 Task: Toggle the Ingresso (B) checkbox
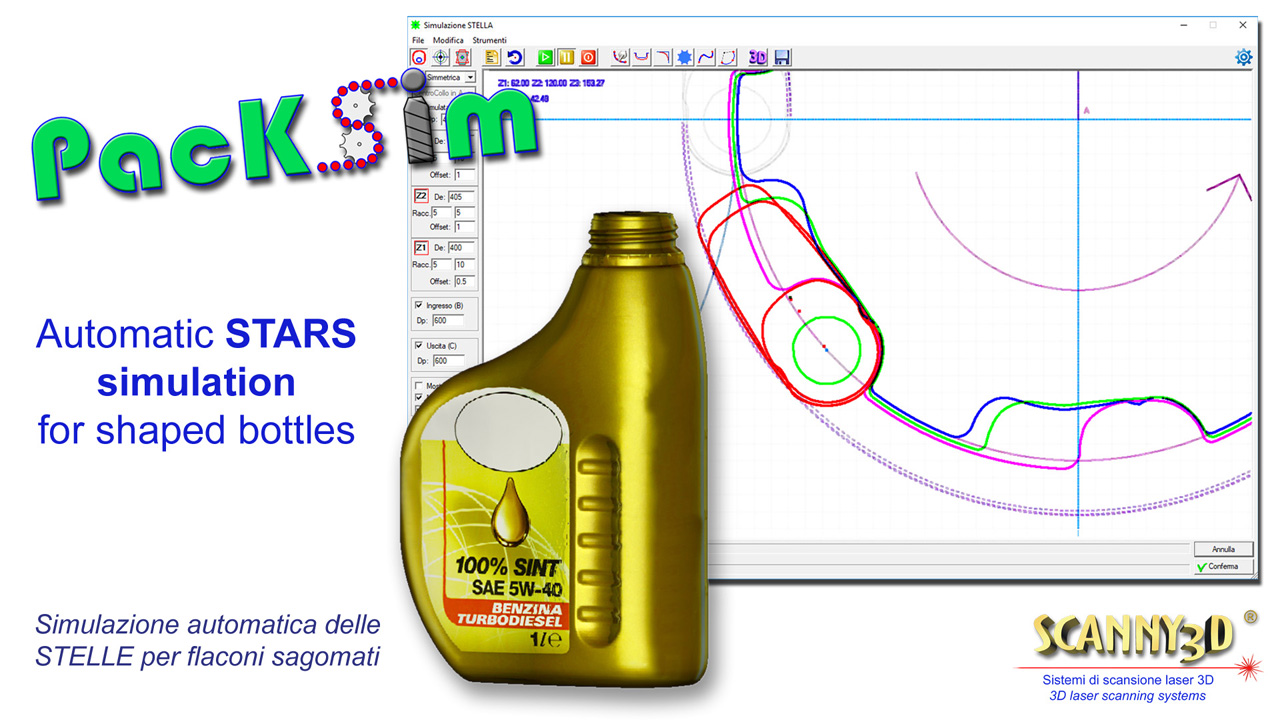[419, 305]
